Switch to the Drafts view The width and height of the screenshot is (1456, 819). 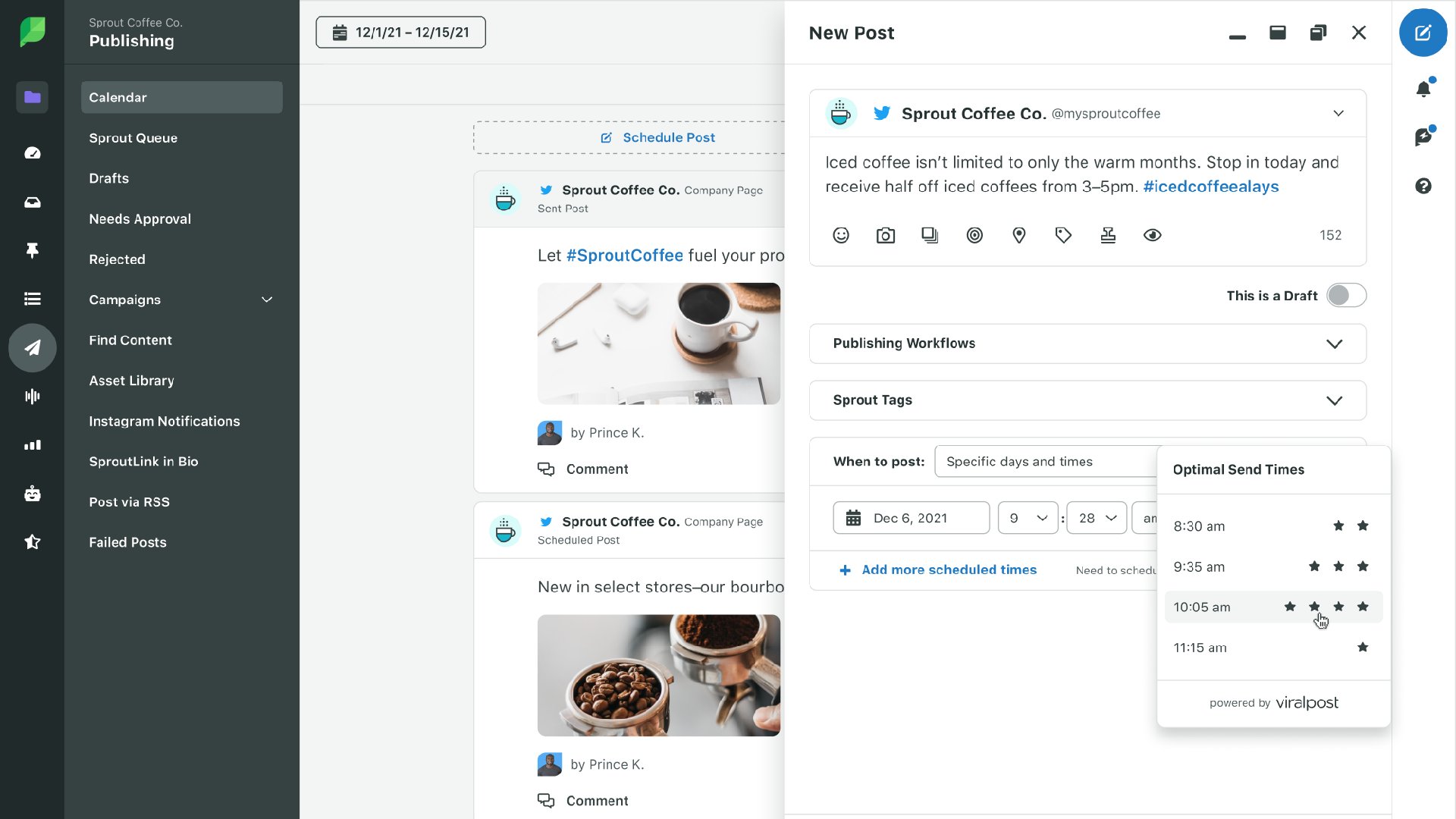pos(108,178)
